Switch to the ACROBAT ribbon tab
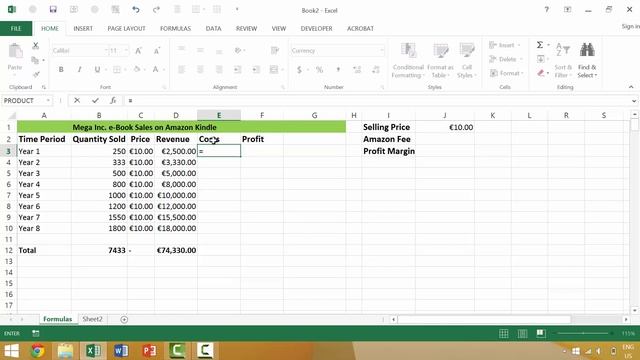 (360, 29)
